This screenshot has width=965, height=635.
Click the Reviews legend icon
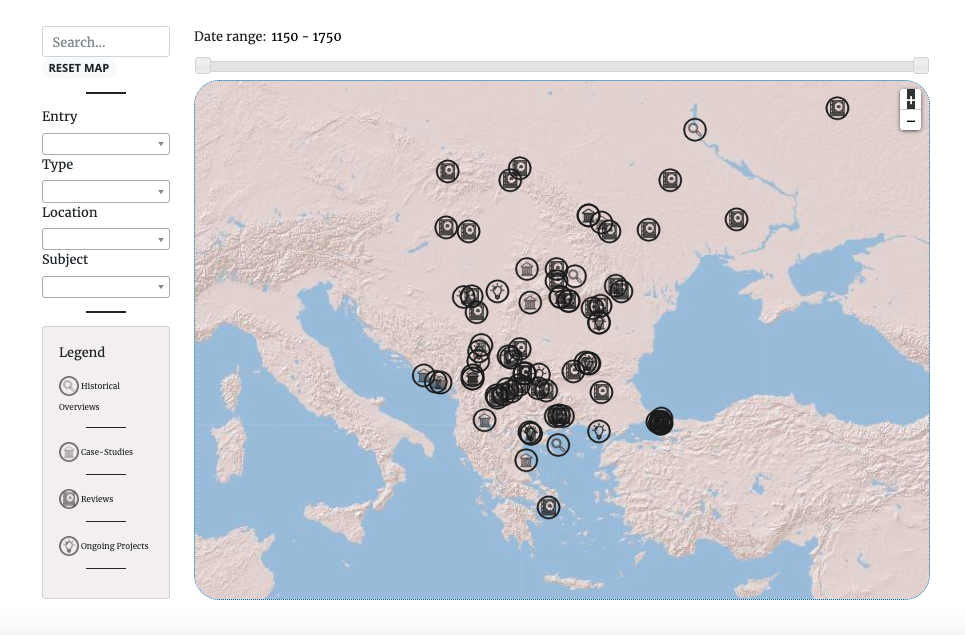69,499
